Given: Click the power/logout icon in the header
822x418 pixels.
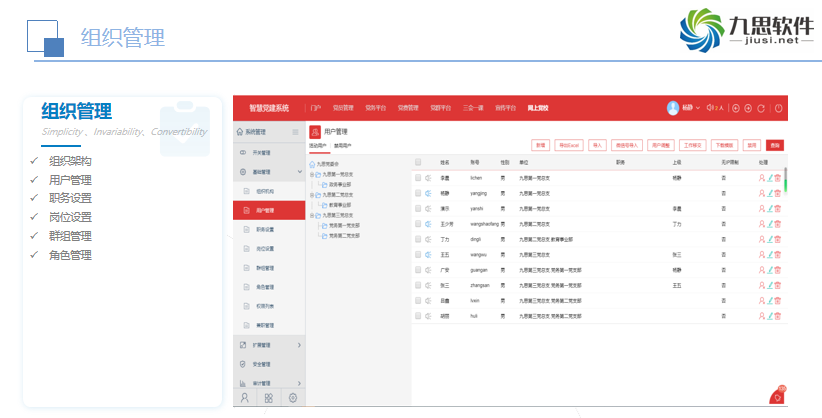Looking at the screenshot, I should [x=778, y=108].
